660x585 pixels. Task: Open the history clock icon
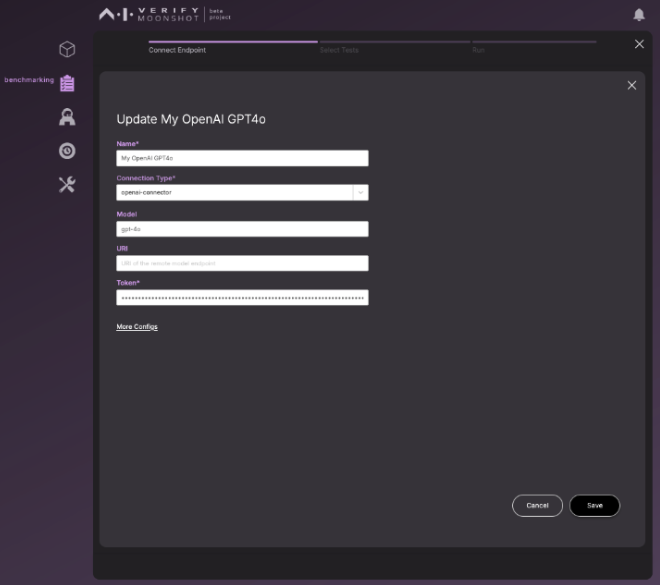[x=67, y=151]
